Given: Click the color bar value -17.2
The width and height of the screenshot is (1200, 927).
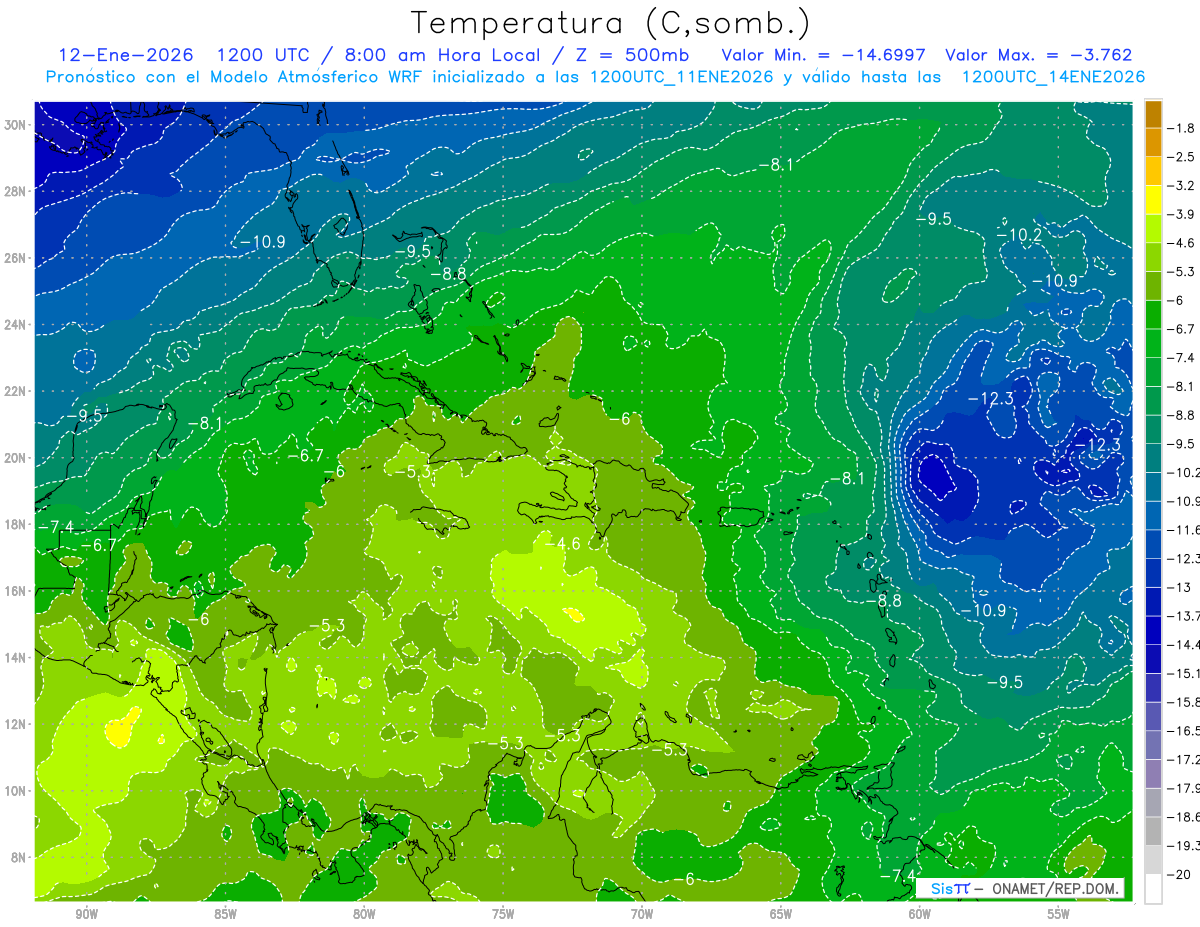Looking at the screenshot, I should point(1181,759).
